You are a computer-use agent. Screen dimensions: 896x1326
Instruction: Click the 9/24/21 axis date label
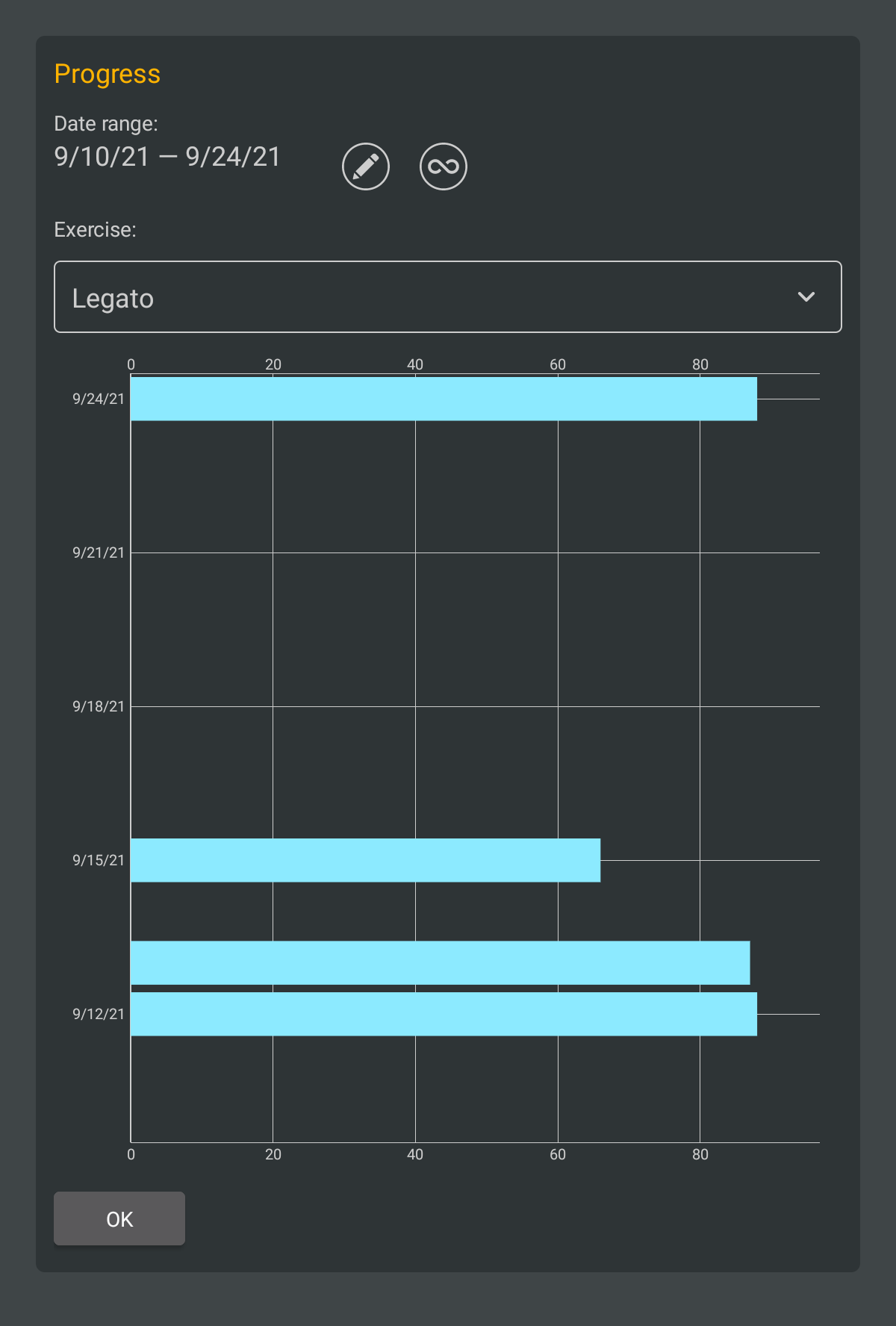click(99, 399)
